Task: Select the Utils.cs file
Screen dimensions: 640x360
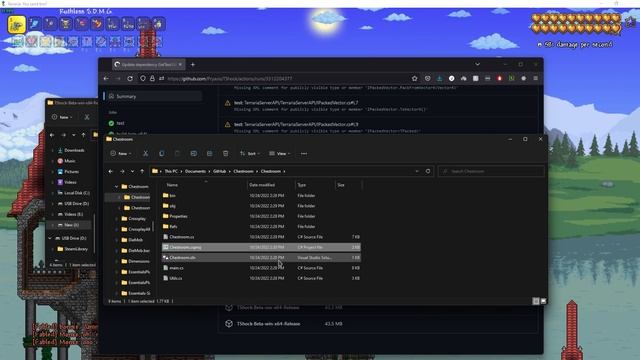Action: point(261,278)
